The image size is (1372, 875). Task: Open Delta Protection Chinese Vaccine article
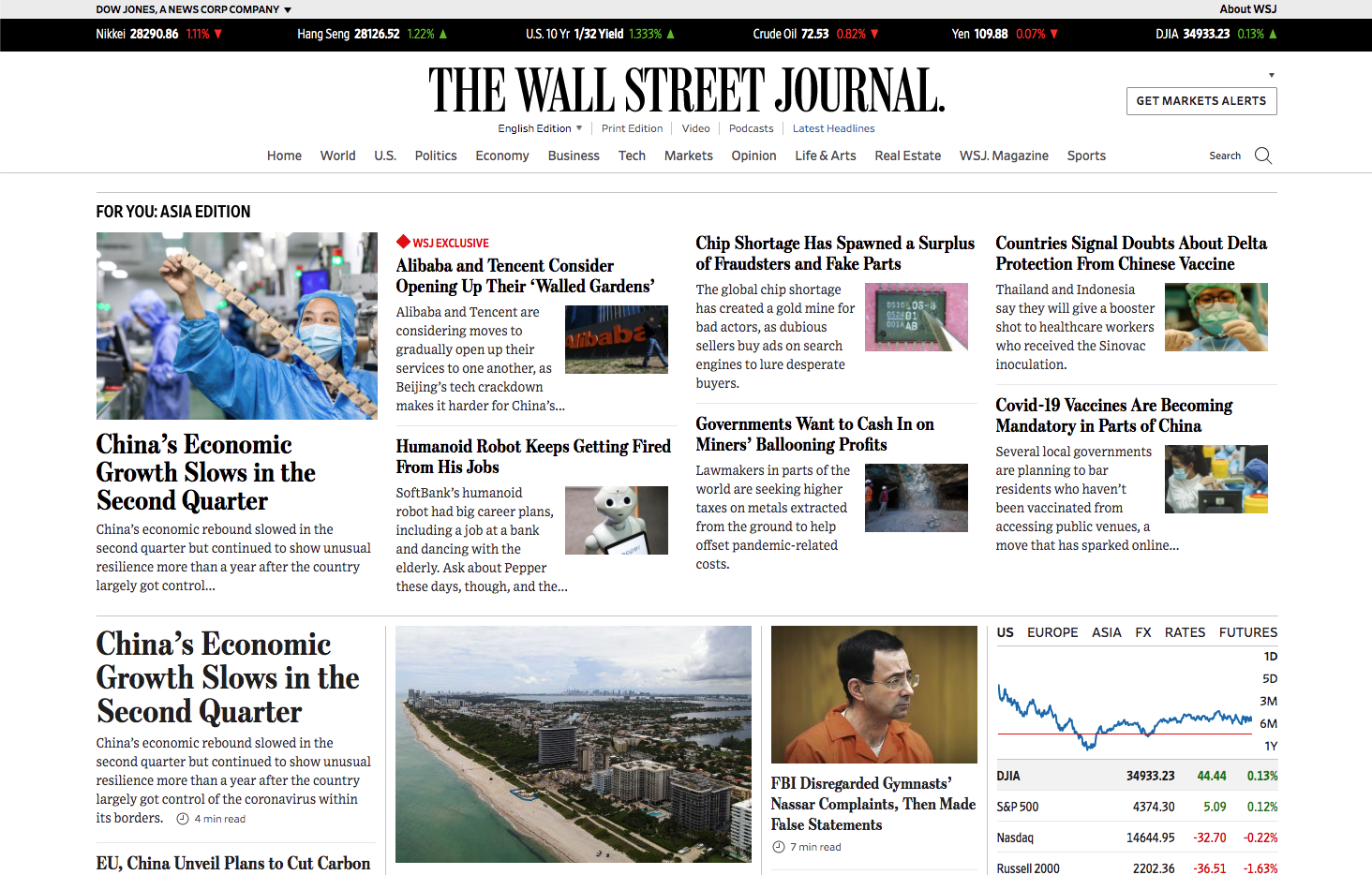click(1131, 253)
